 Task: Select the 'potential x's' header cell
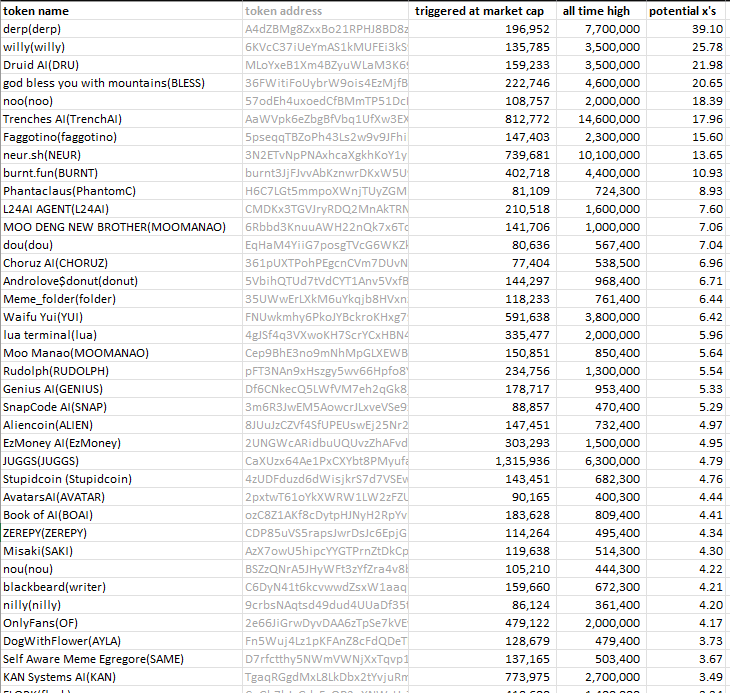point(686,11)
